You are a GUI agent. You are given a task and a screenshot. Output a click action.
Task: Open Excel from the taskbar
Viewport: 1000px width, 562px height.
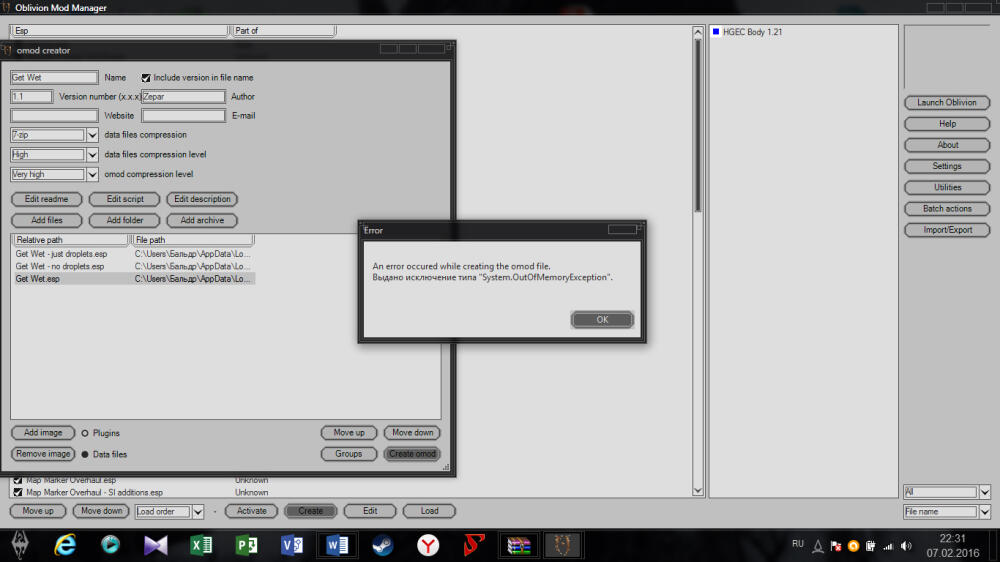[x=201, y=545]
